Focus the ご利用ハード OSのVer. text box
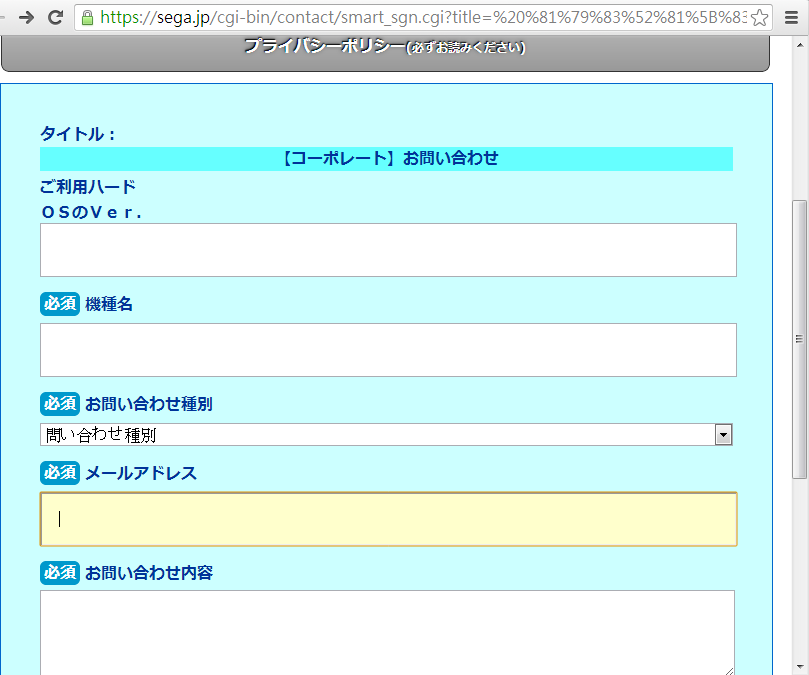Screen dimensions: 809x675 (388, 250)
